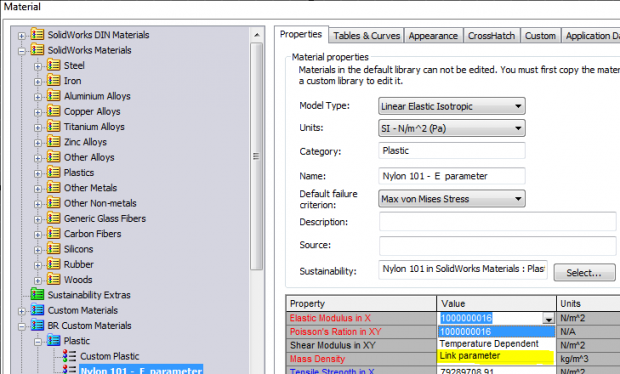Click the Woods folder icon
Screen dimensions: 620x374
point(53,279)
